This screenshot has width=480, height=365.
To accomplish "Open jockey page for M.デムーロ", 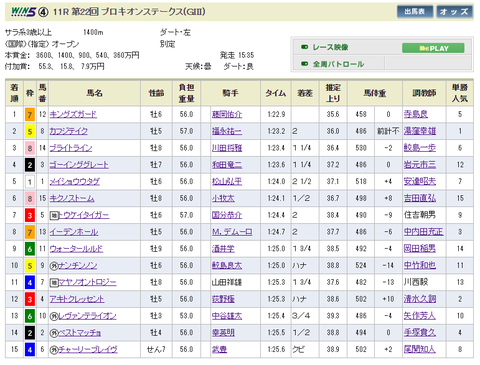I will 232,232.
